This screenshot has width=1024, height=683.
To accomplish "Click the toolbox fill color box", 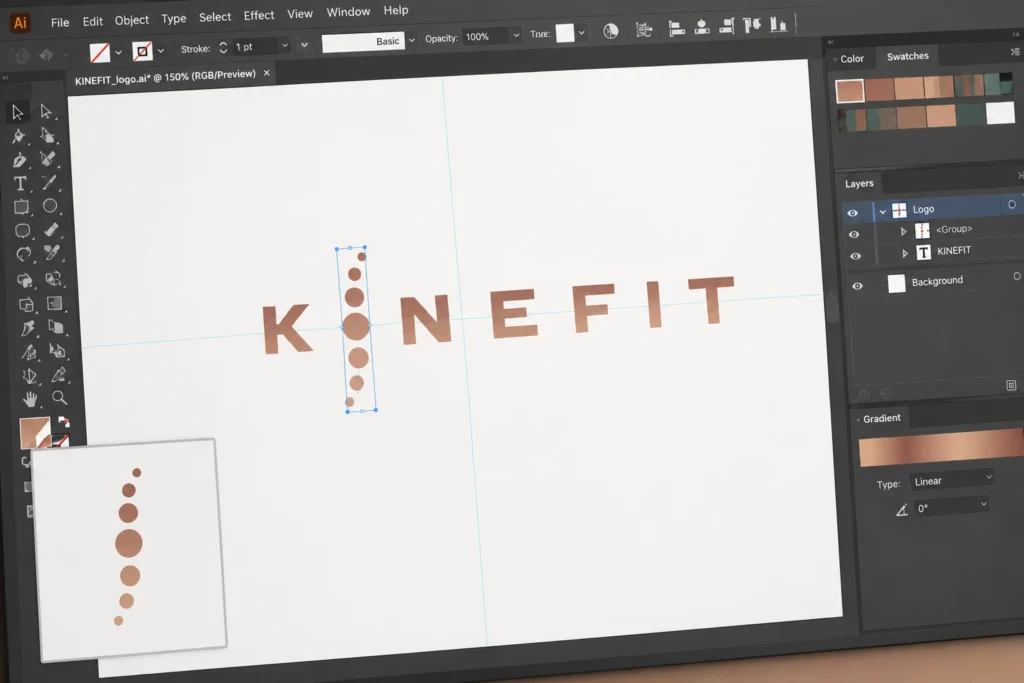I will [35, 432].
